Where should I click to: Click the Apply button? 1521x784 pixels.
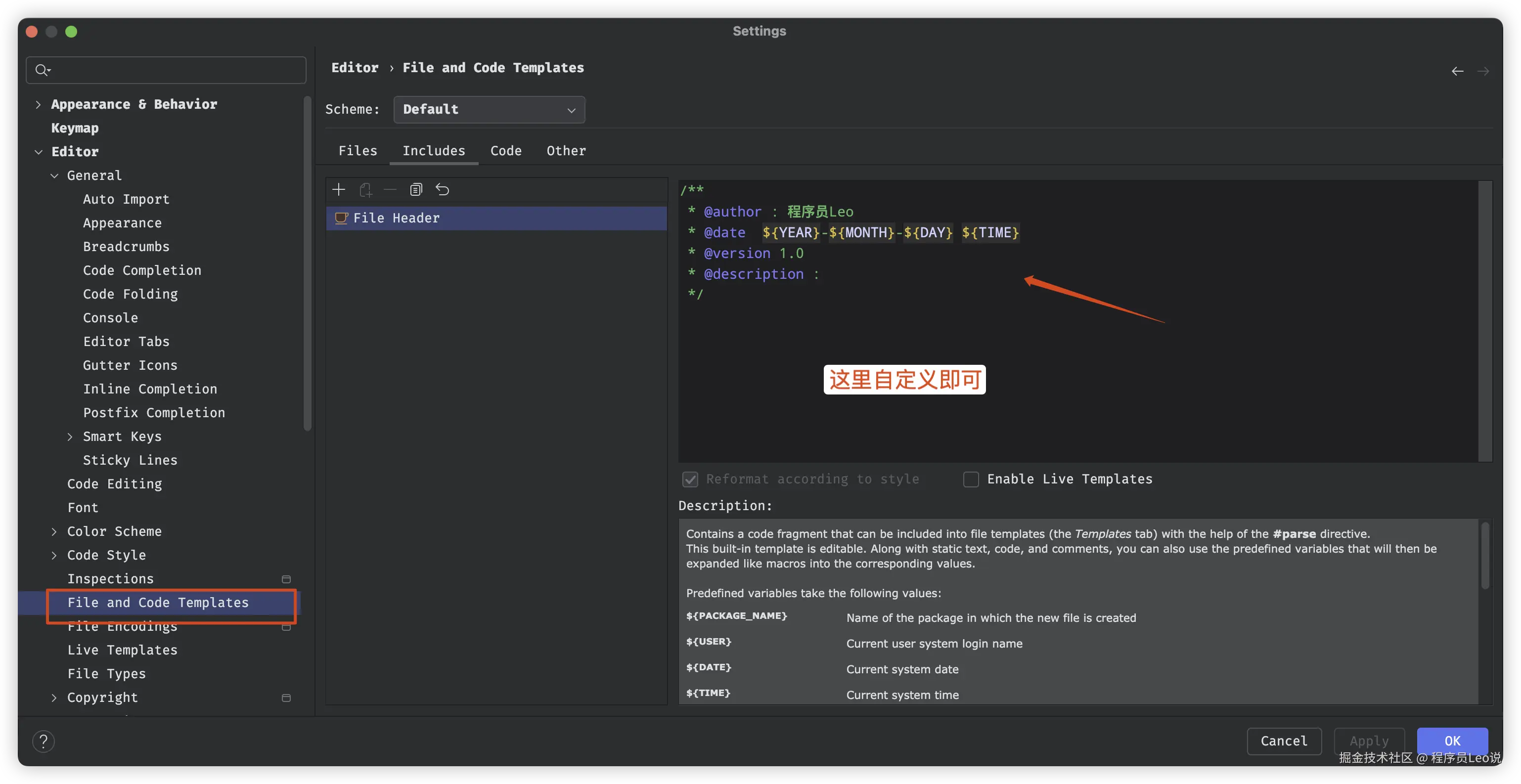[x=1369, y=741]
